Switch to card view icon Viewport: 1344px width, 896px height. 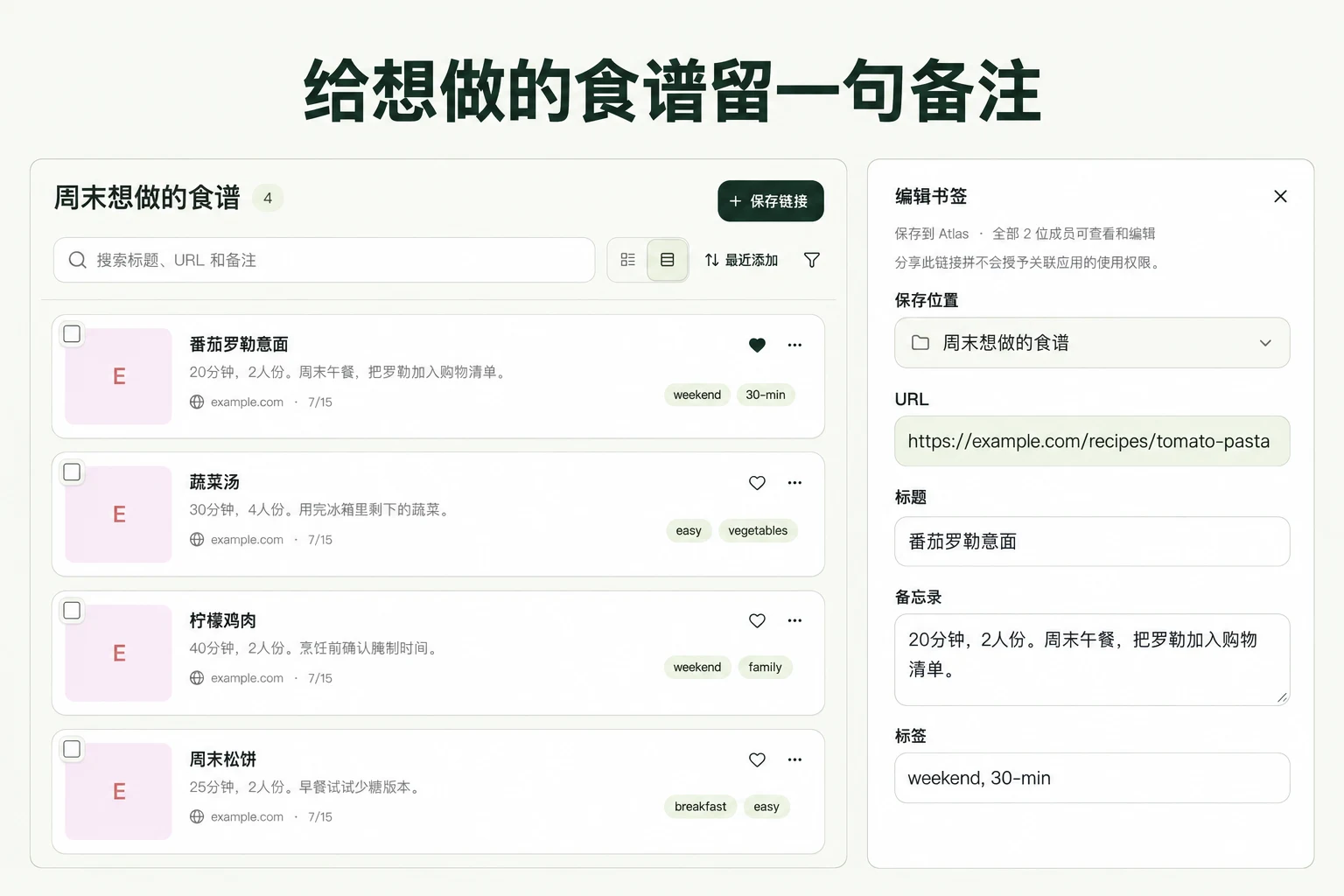tap(668, 260)
